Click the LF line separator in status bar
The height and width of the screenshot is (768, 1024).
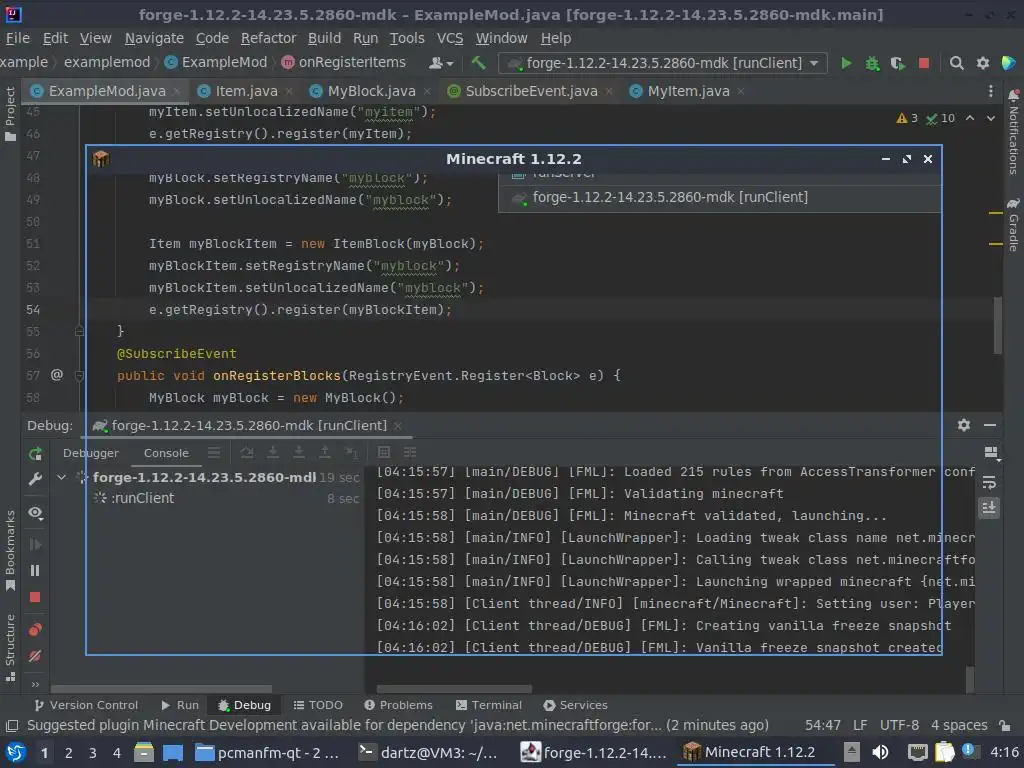[859, 725]
